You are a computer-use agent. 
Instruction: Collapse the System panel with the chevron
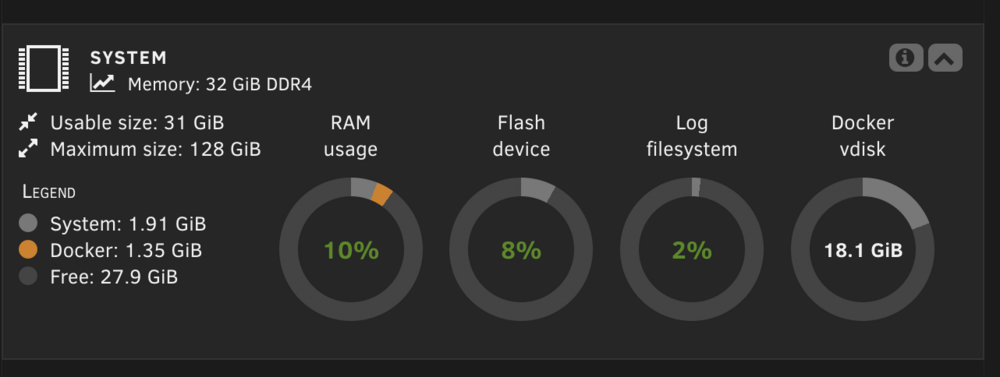945,58
